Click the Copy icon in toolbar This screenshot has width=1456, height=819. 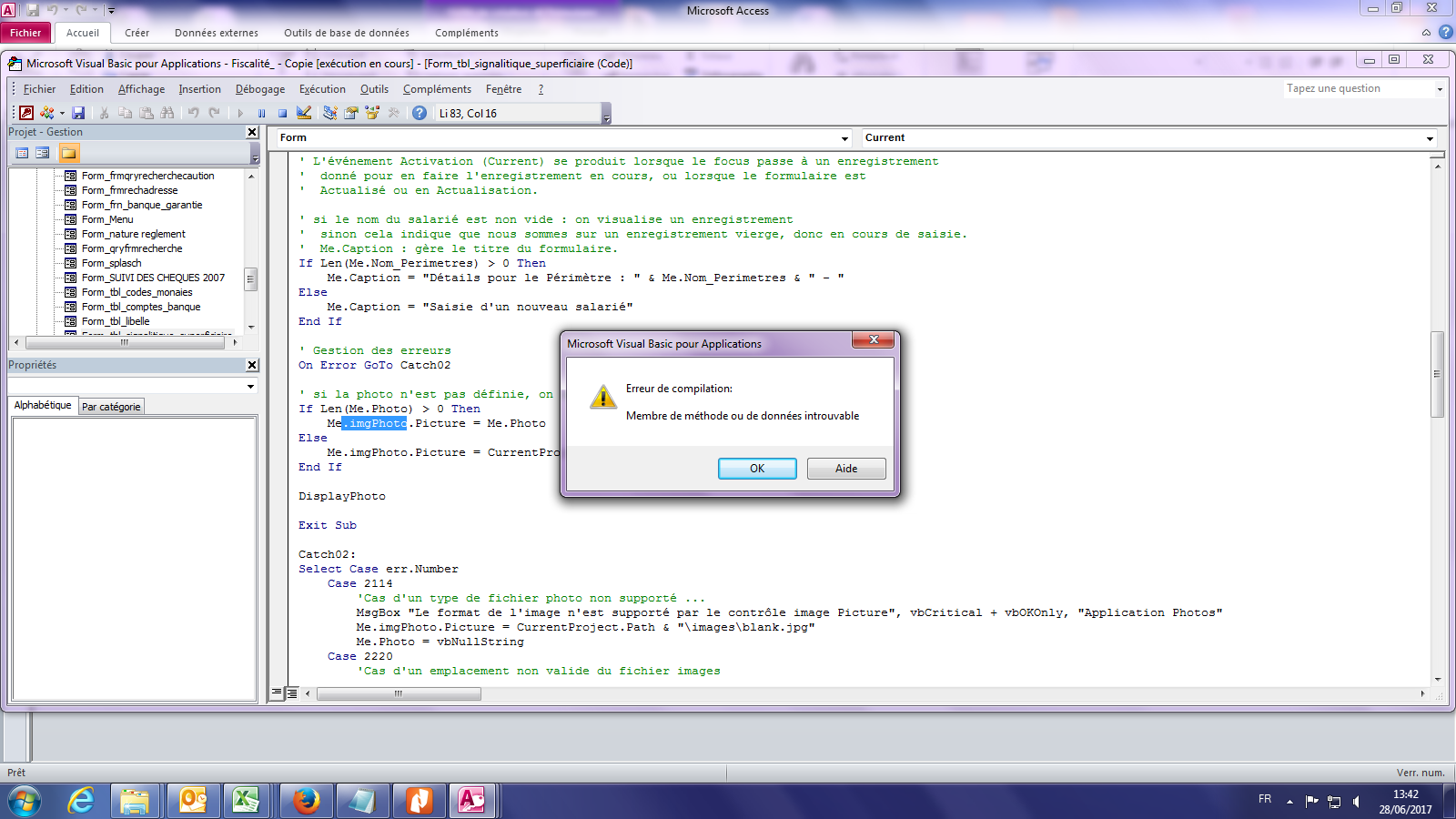126,113
